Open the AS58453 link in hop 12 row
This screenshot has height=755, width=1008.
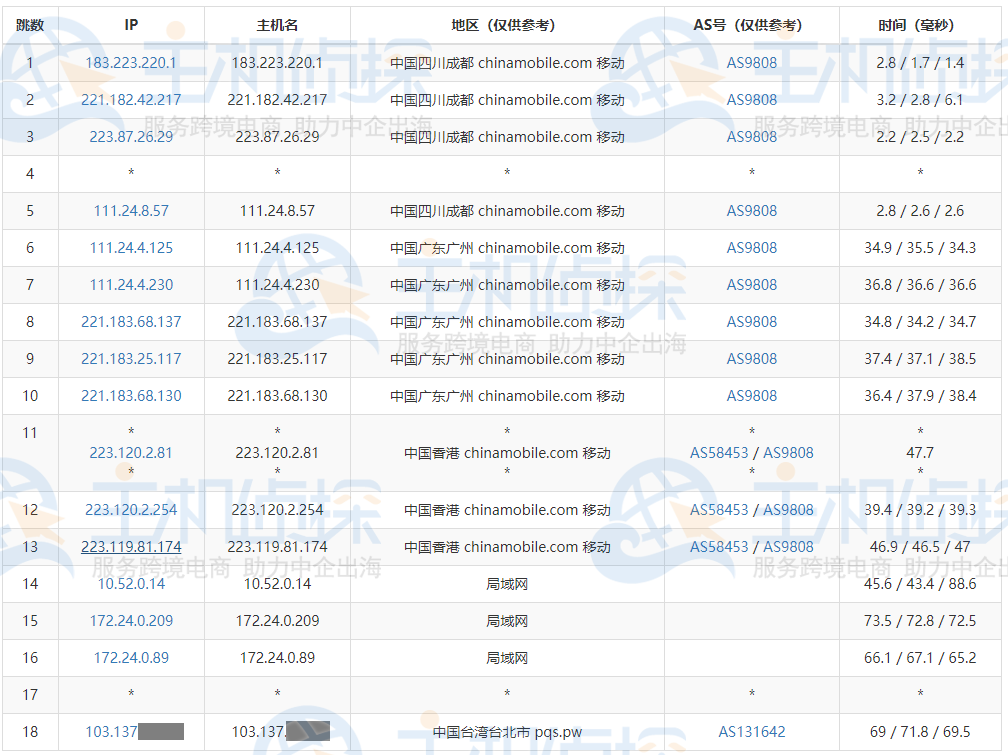click(x=719, y=510)
